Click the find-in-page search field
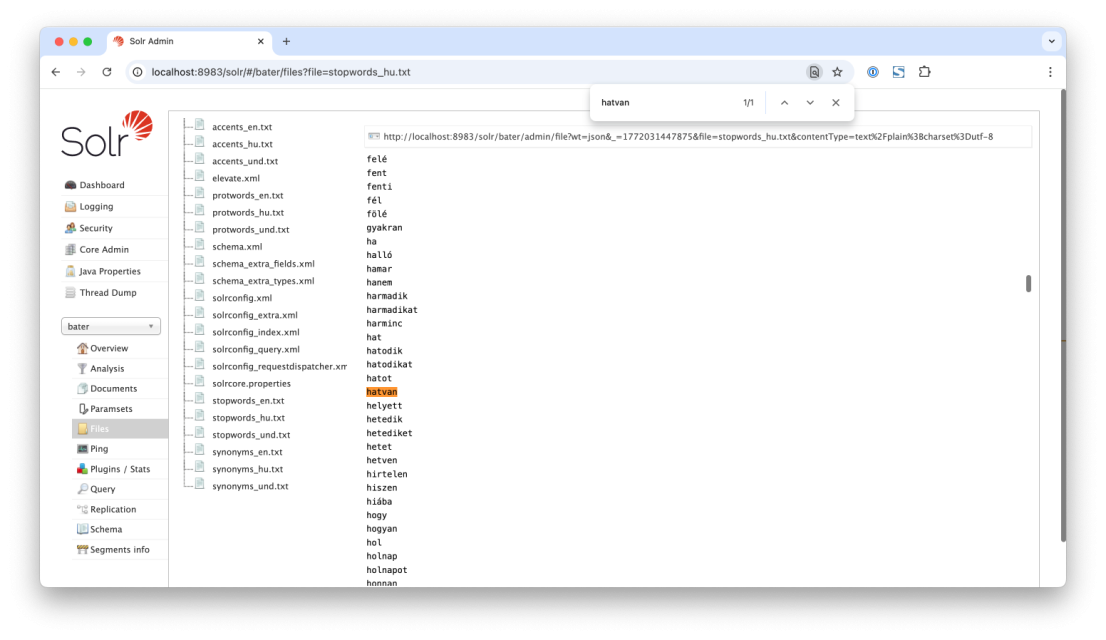 (660, 102)
